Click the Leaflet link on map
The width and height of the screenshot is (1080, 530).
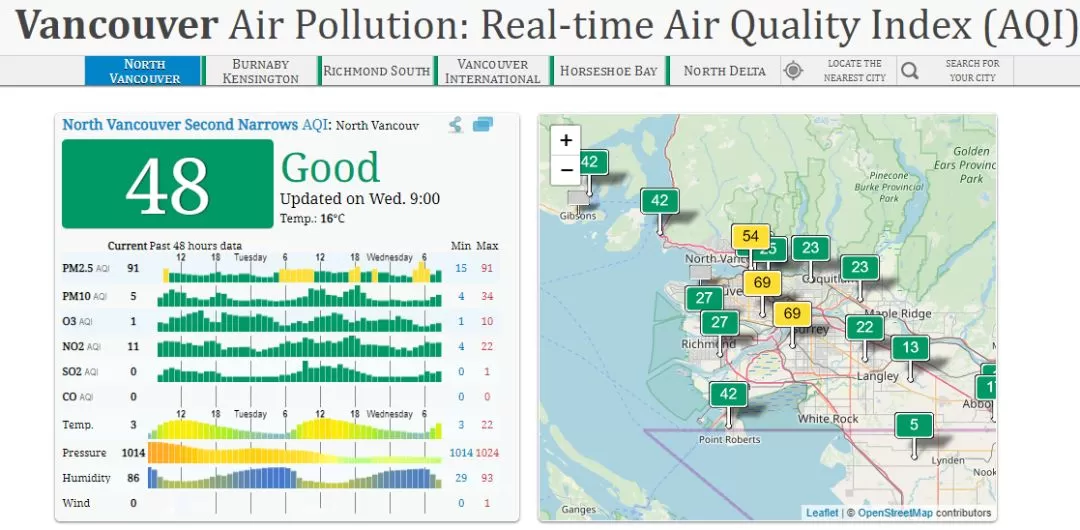(x=822, y=513)
